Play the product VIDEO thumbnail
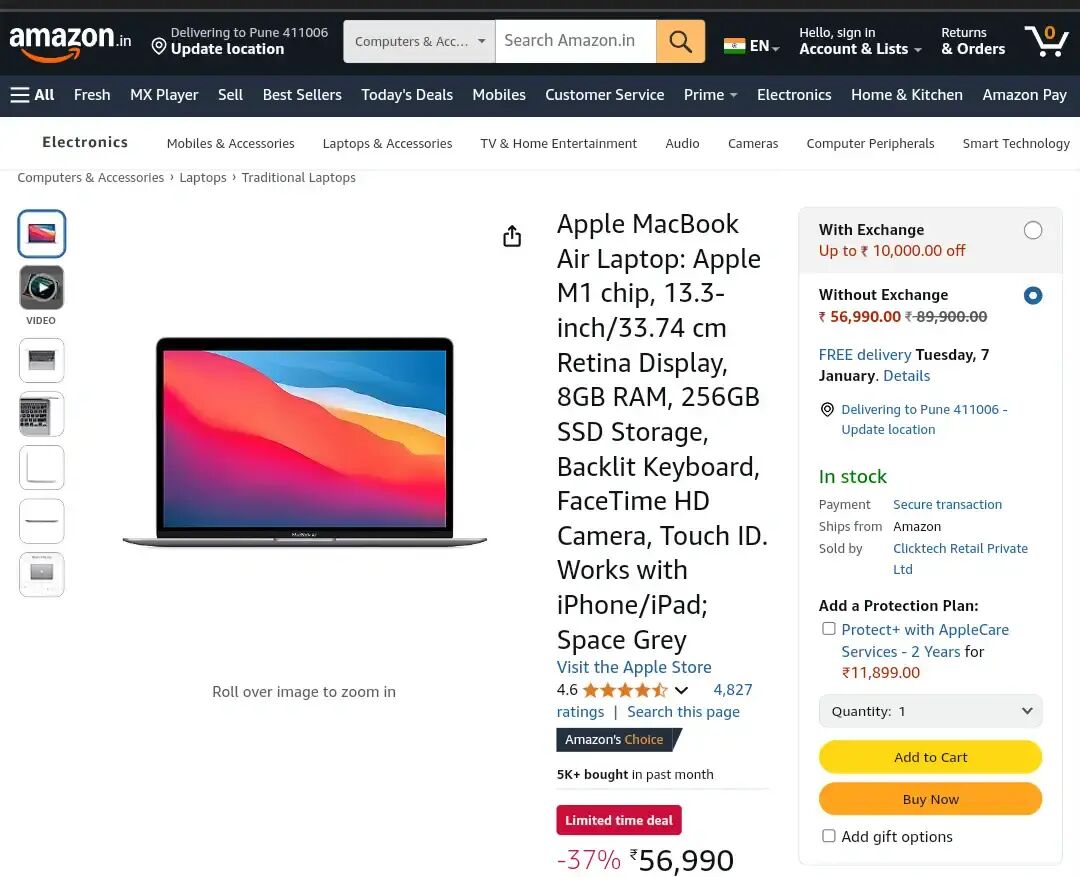Screen dimensions: 1080x877 point(42,288)
